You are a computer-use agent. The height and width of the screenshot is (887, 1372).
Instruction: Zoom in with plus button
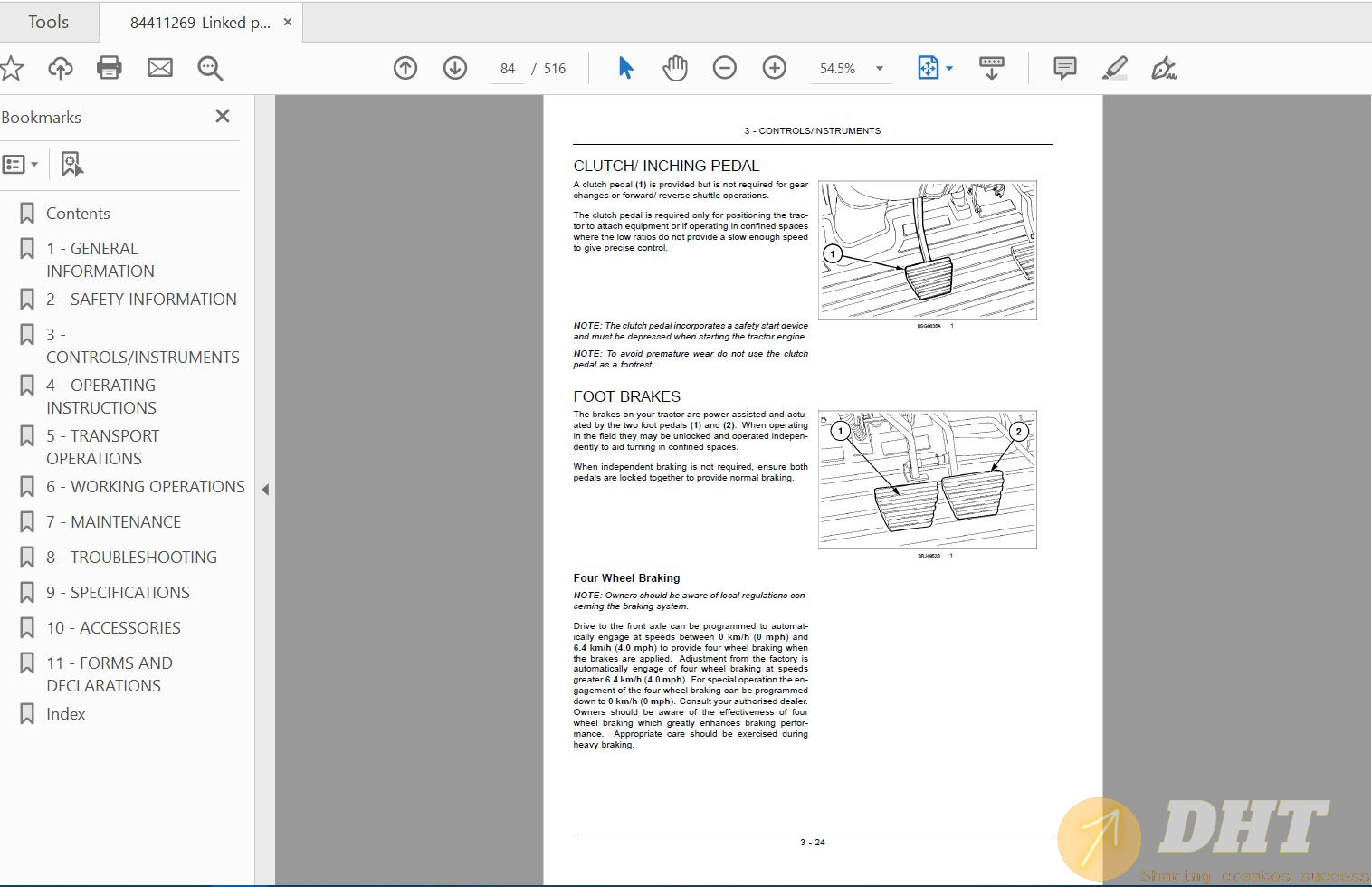click(774, 68)
